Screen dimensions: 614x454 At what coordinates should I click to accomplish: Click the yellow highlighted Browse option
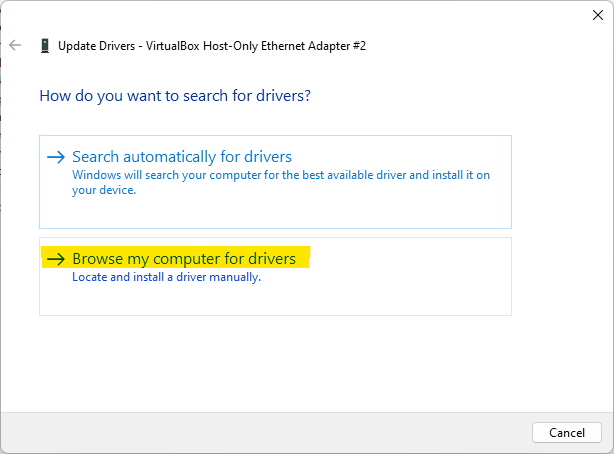176,257
